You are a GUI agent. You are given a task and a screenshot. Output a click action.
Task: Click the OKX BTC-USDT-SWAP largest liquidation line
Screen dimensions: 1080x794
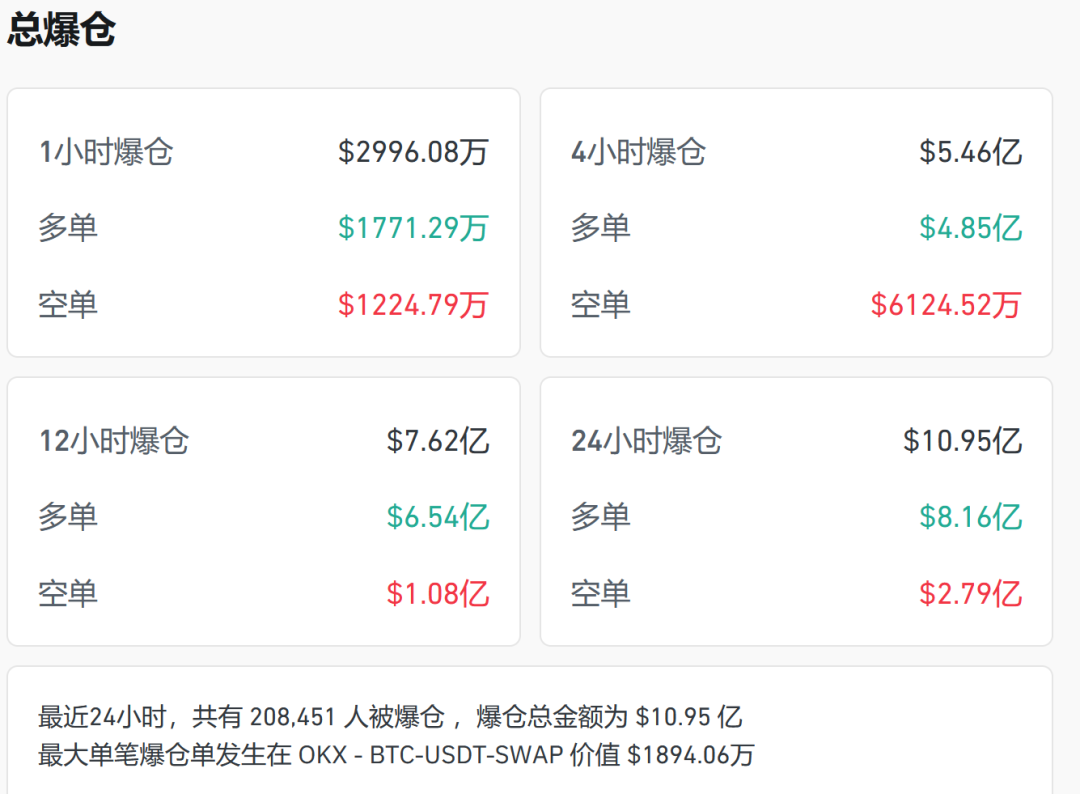click(x=396, y=755)
